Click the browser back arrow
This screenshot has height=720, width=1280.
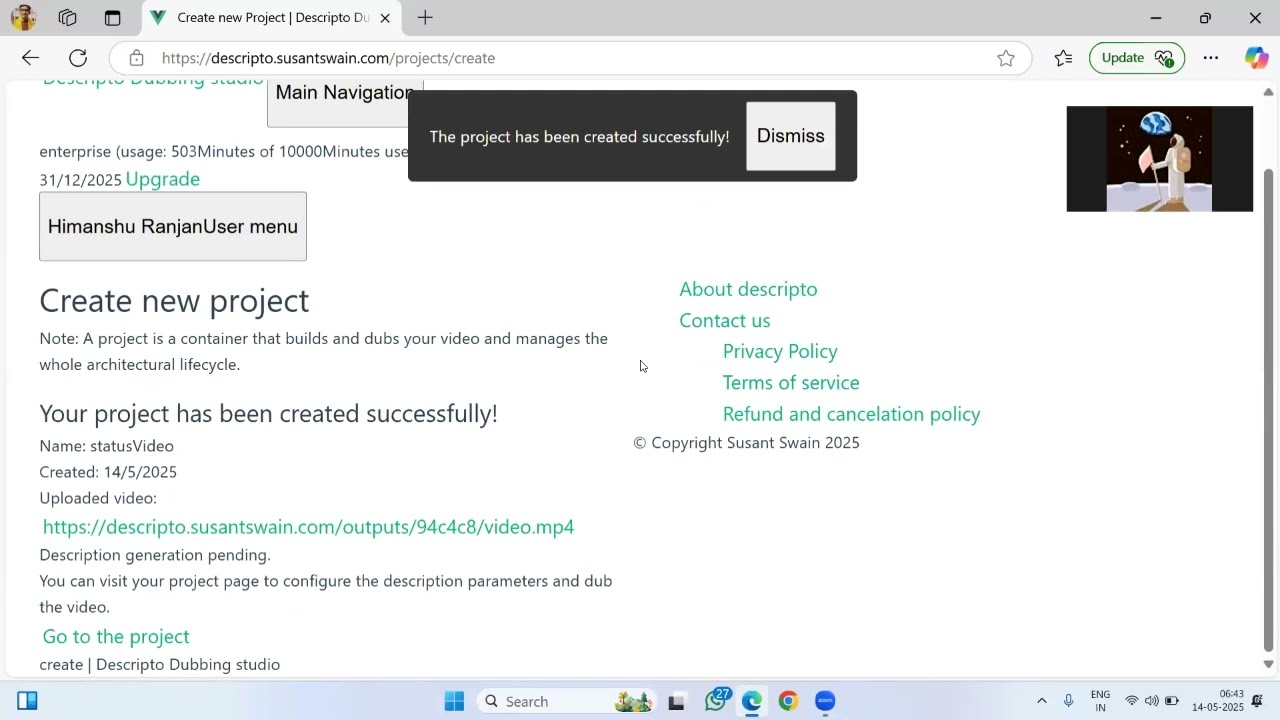click(x=30, y=58)
